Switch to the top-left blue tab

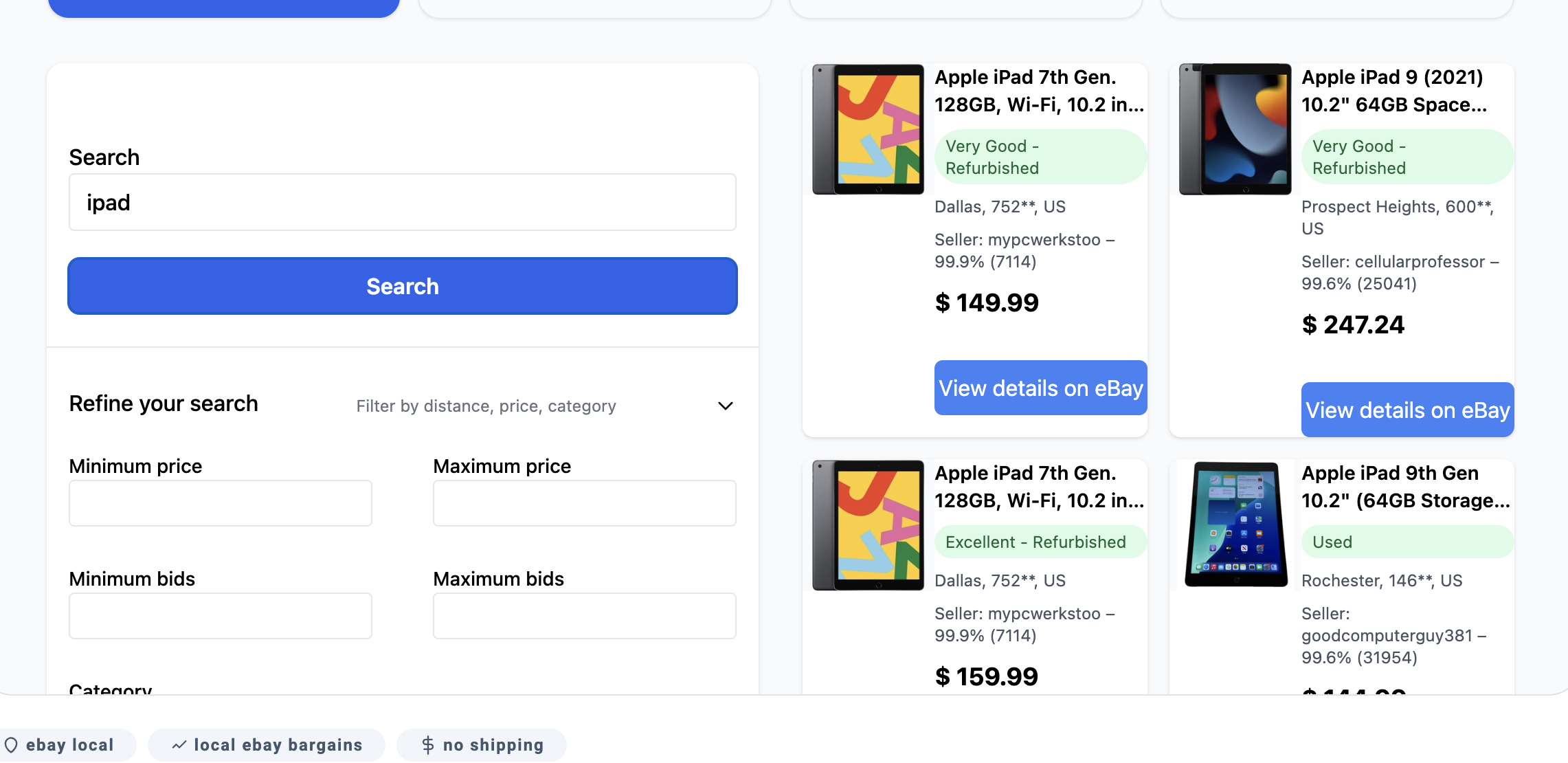pos(224,5)
